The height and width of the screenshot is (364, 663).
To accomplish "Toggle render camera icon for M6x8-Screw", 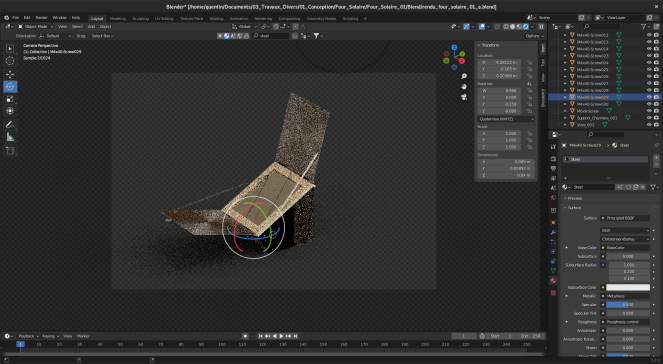I will (656, 111).
